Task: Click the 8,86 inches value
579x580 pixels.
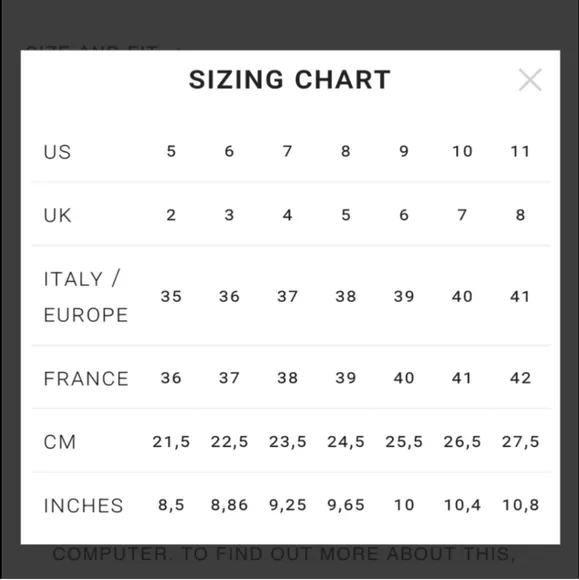Action: (x=229, y=505)
